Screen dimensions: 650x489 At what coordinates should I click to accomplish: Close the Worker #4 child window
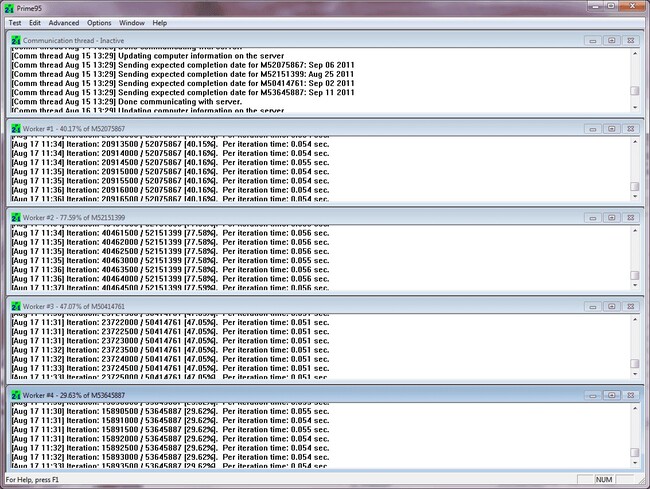631,395
